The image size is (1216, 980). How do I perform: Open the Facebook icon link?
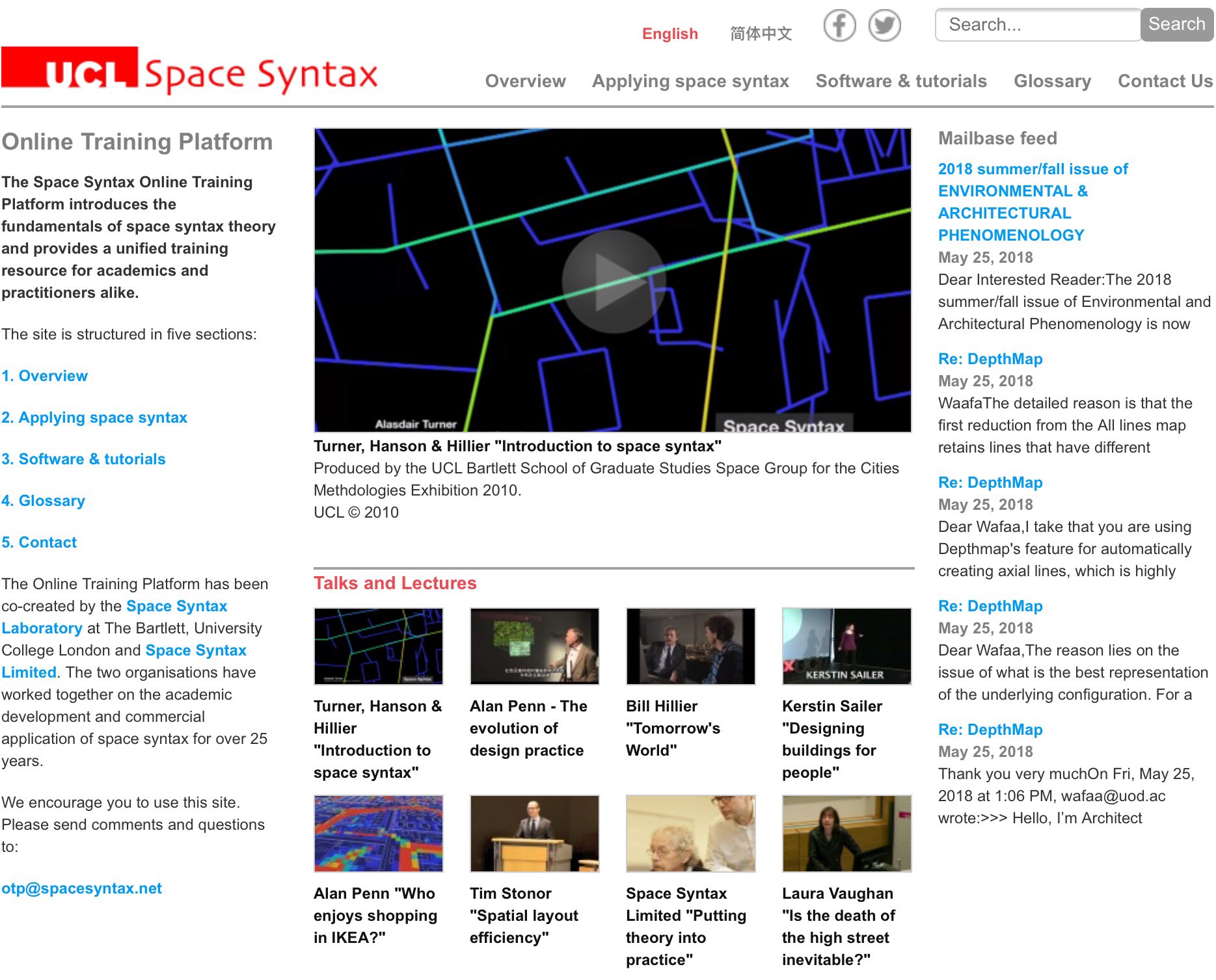coord(839,26)
